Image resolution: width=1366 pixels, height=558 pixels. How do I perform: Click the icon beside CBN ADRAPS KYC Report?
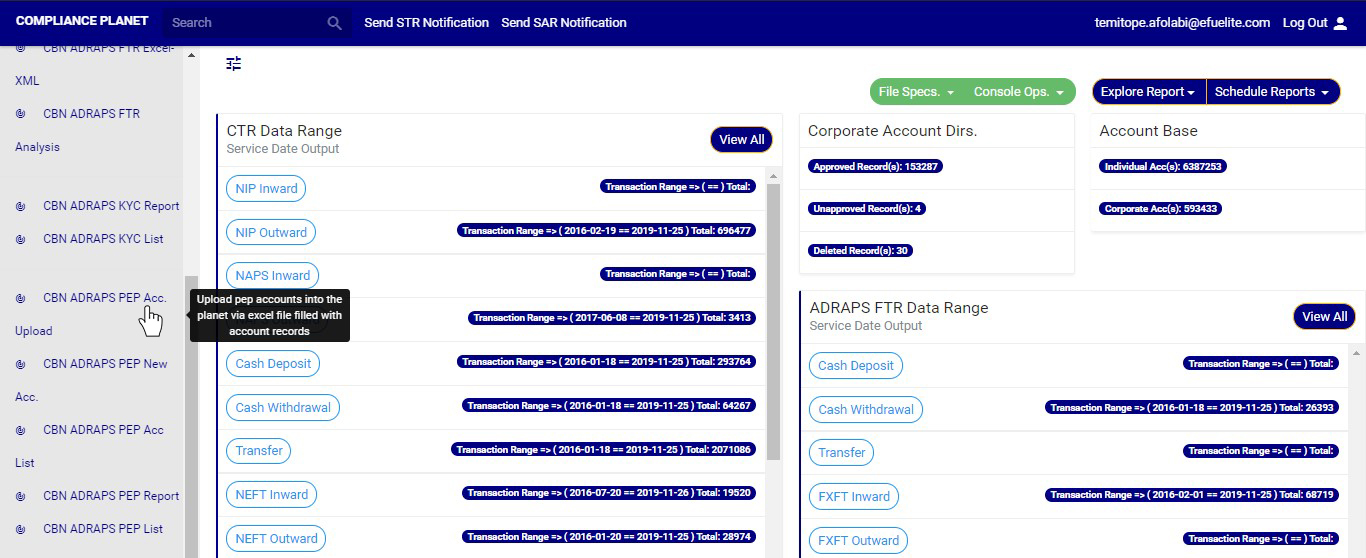[x=20, y=206]
